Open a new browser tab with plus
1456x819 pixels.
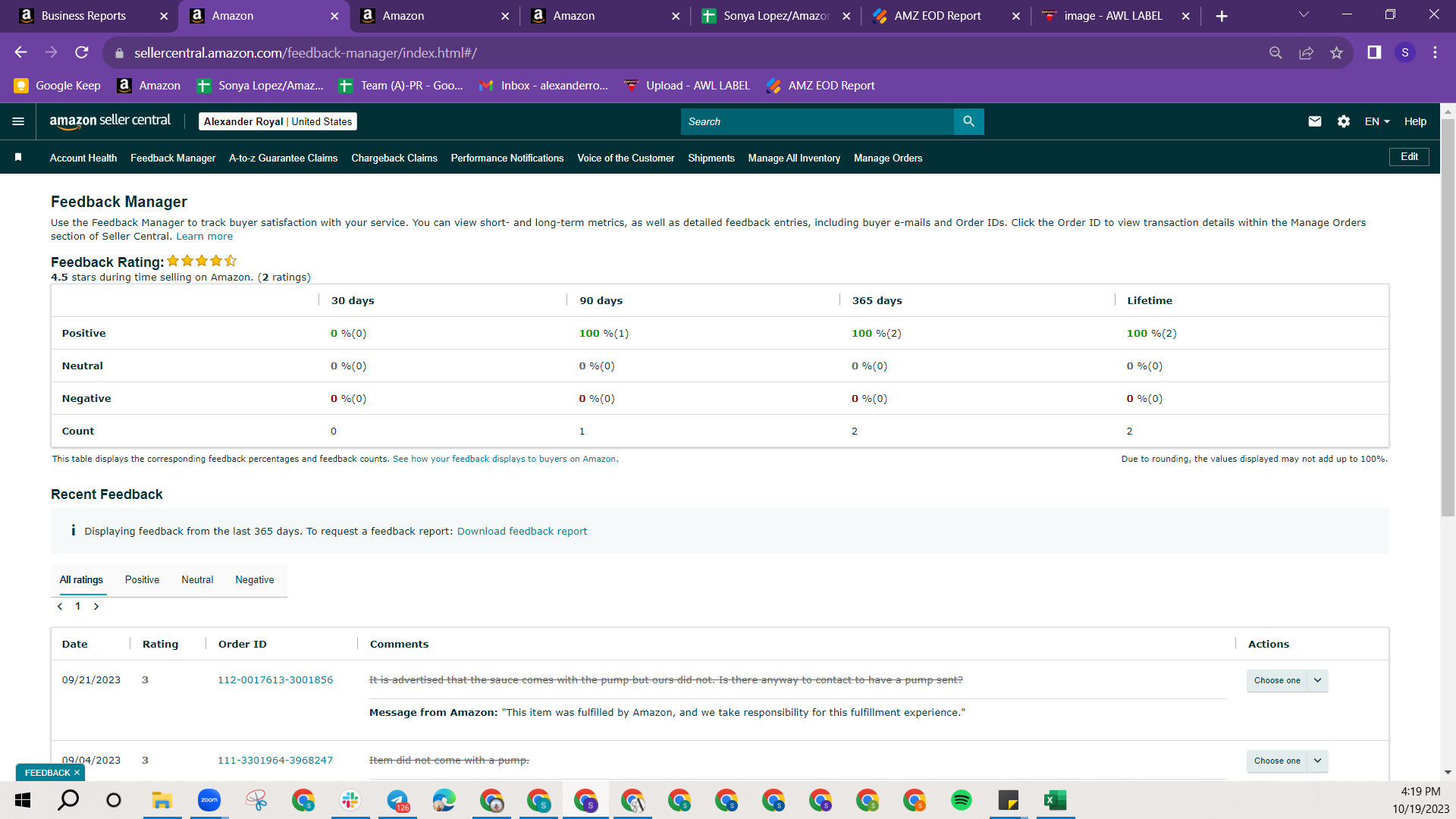point(1222,16)
